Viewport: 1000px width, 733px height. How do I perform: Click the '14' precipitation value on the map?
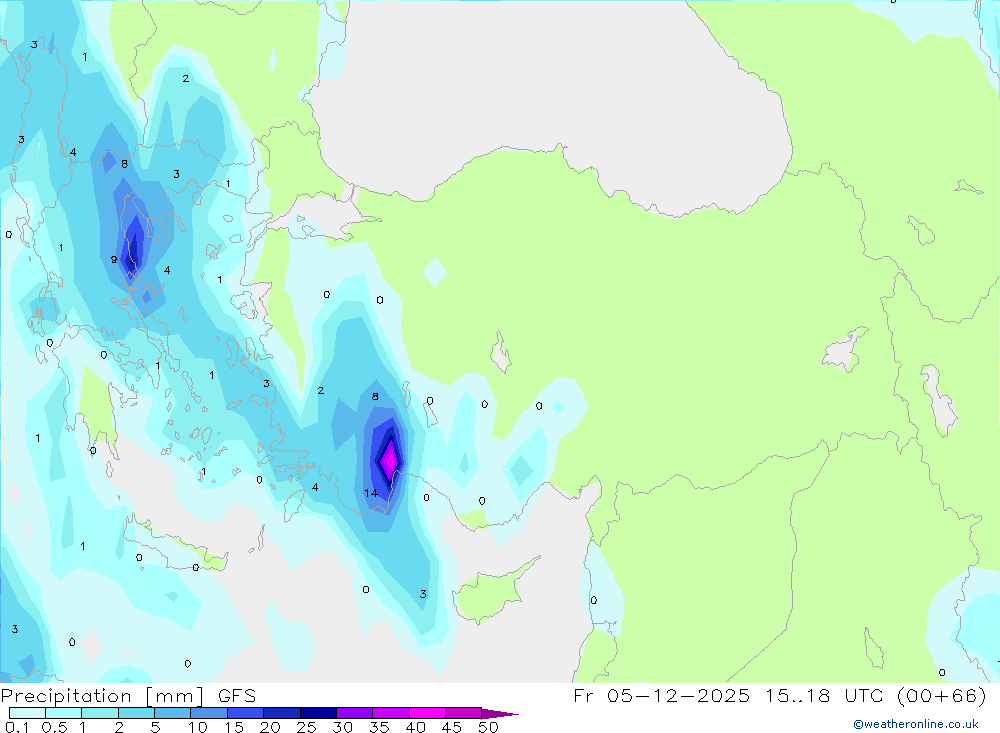coord(371,493)
